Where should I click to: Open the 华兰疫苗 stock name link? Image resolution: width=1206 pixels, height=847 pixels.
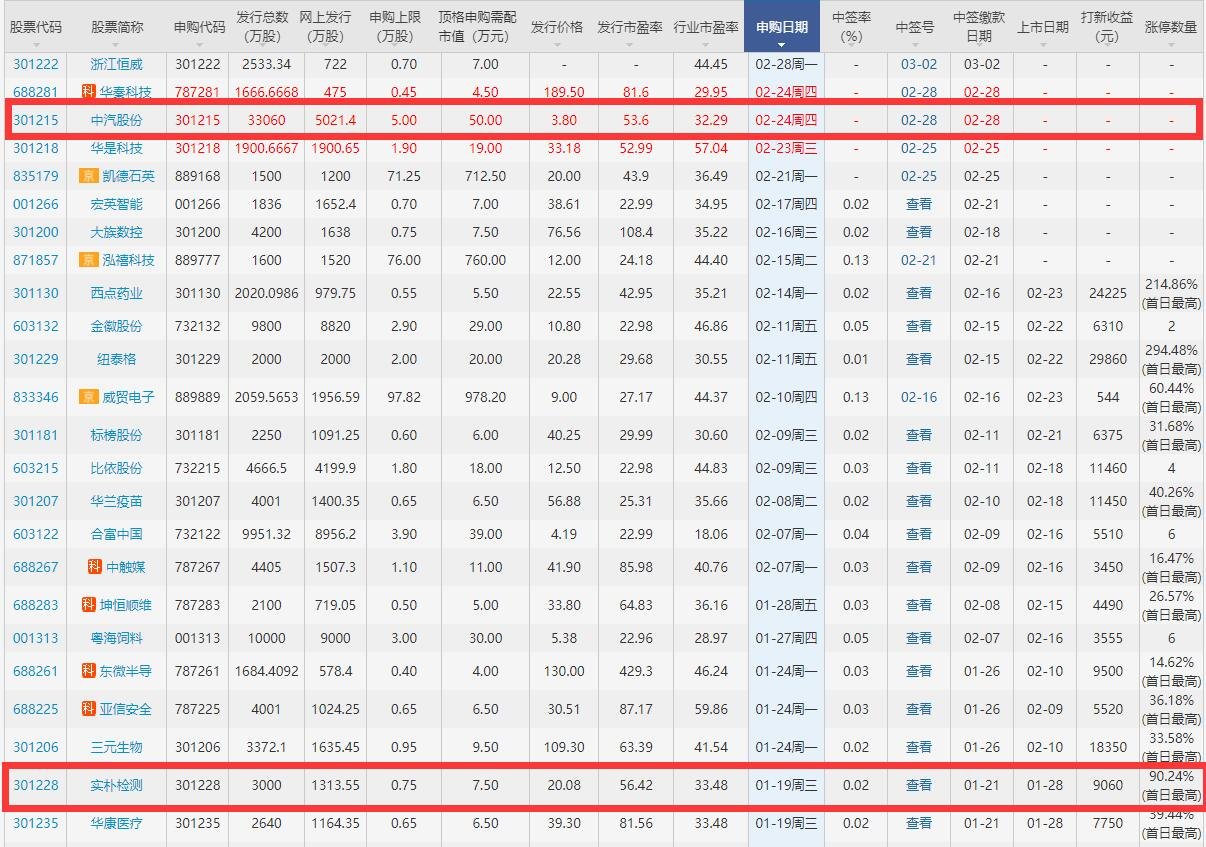click(117, 501)
